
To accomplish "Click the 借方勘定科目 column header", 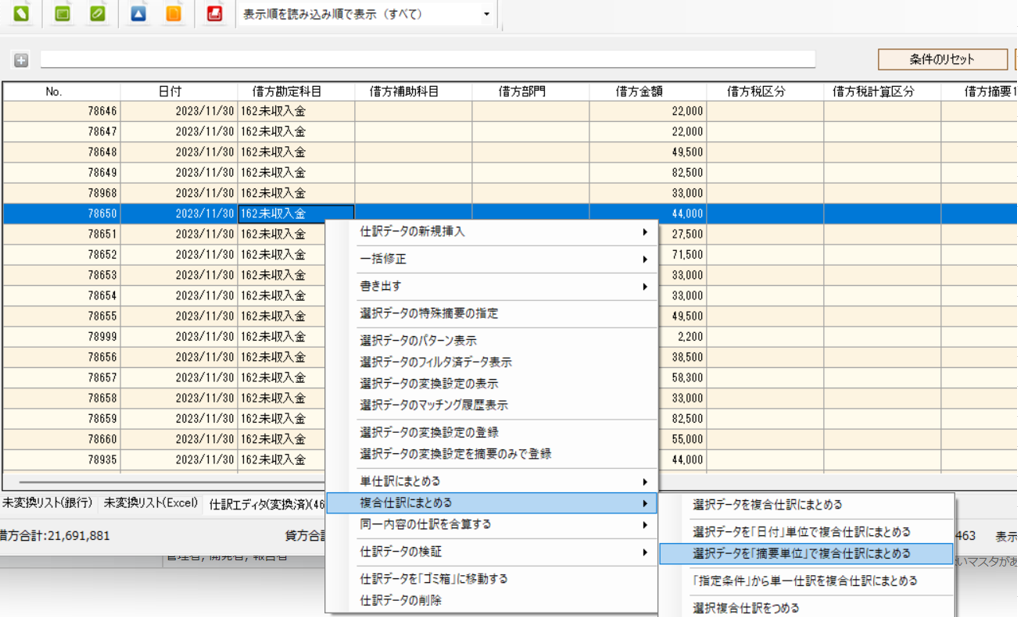I will click(296, 92).
